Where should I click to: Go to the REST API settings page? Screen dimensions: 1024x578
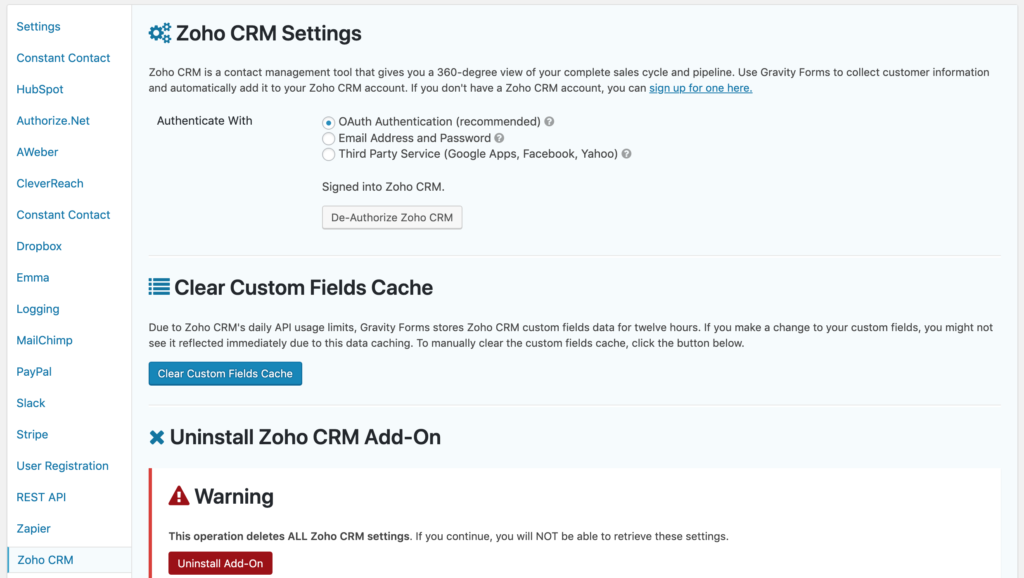click(x=41, y=497)
